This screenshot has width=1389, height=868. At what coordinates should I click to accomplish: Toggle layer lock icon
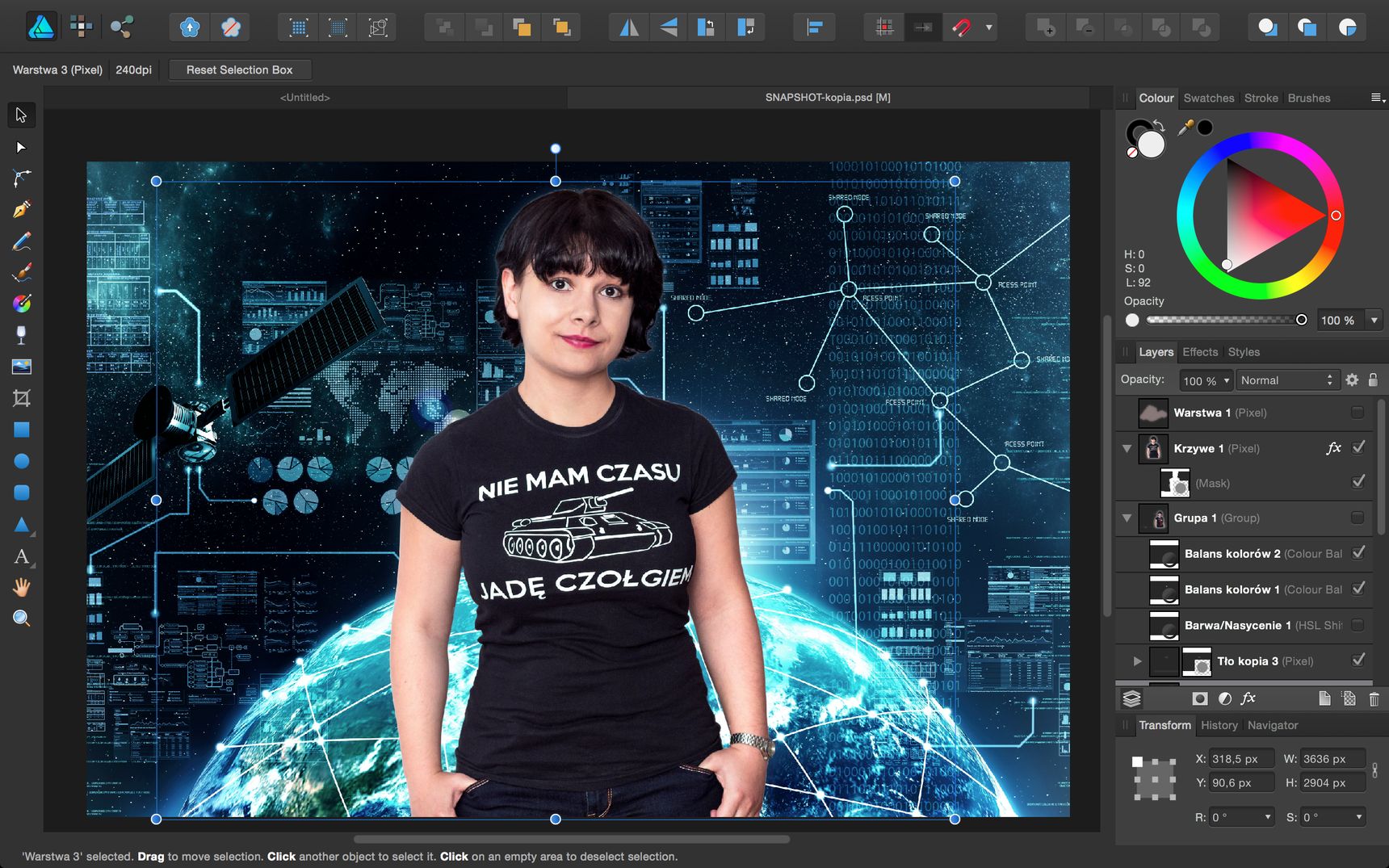(1373, 379)
